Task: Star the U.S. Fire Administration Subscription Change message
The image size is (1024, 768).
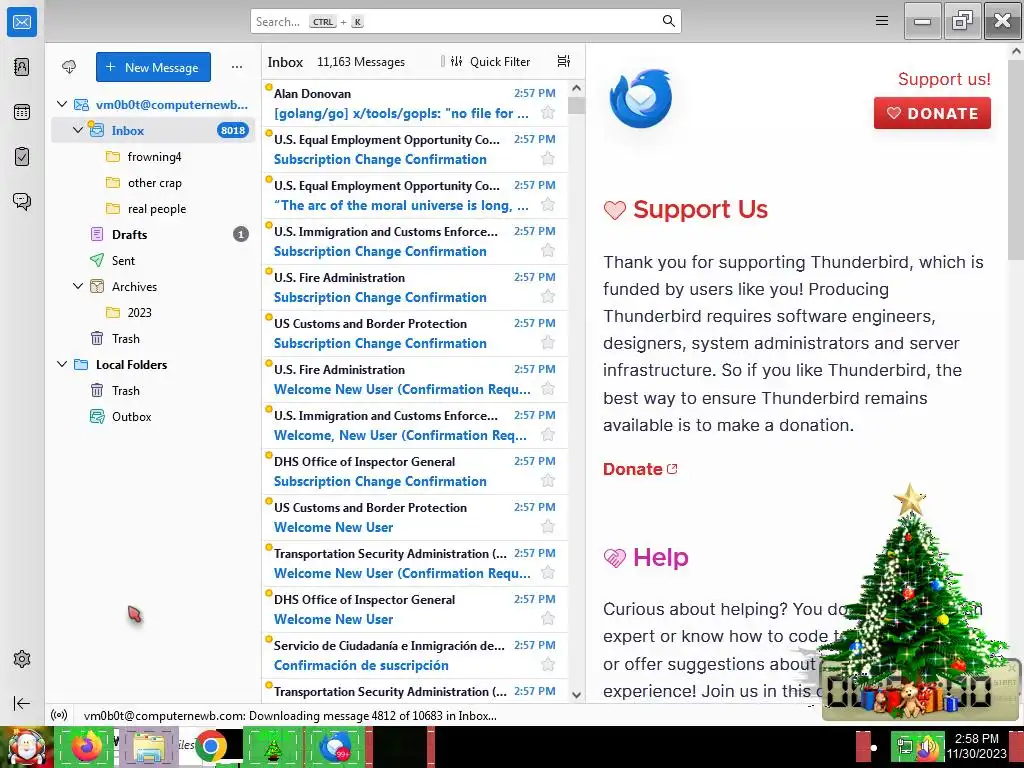Action: coord(548,297)
